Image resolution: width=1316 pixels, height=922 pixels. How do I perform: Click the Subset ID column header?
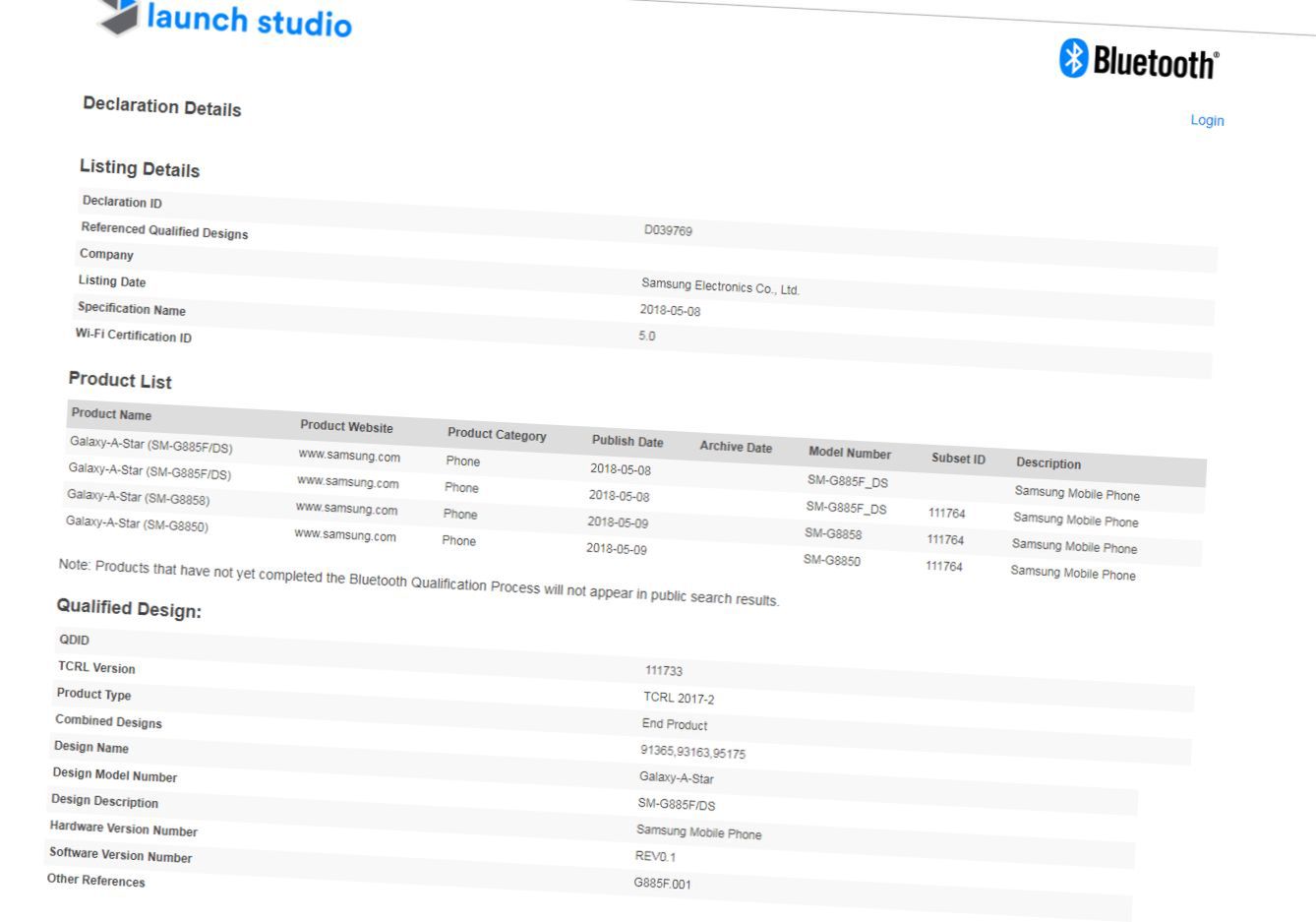958,459
